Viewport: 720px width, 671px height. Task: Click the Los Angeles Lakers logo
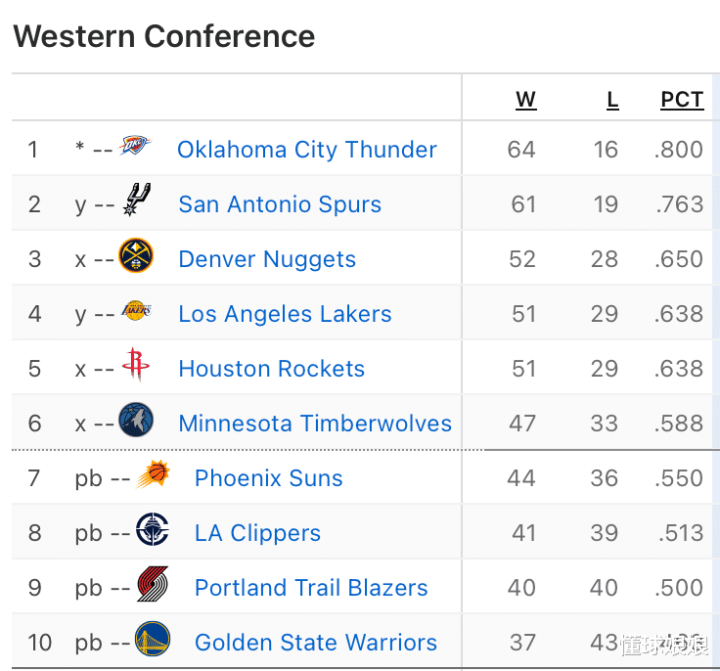click(x=136, y=312)
